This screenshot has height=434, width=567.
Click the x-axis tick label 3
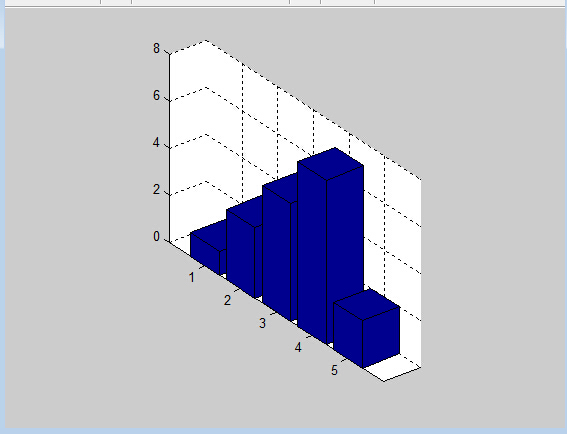click(263, 323)
